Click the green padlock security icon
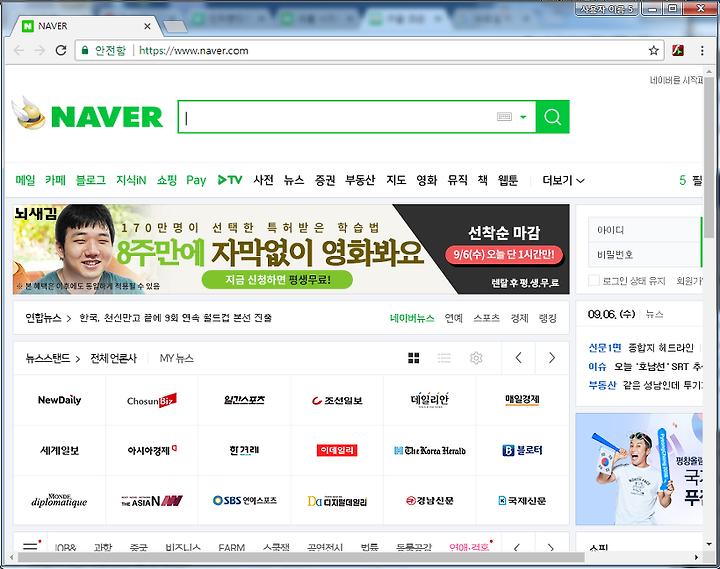The image size is (720, 569). click(x=85, y=51)
